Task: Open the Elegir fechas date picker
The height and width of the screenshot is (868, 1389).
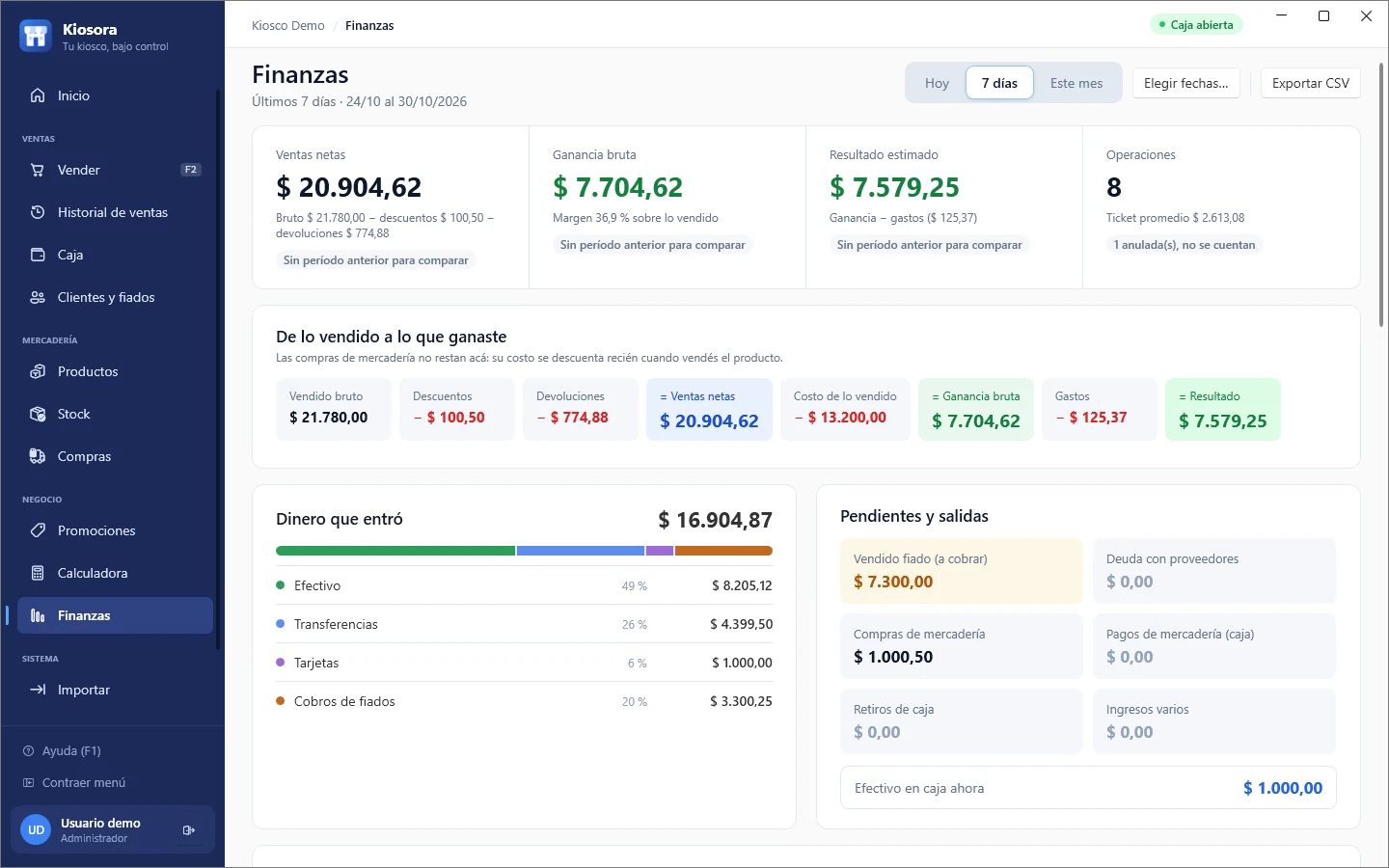Action: click(x=1186, y=83)
